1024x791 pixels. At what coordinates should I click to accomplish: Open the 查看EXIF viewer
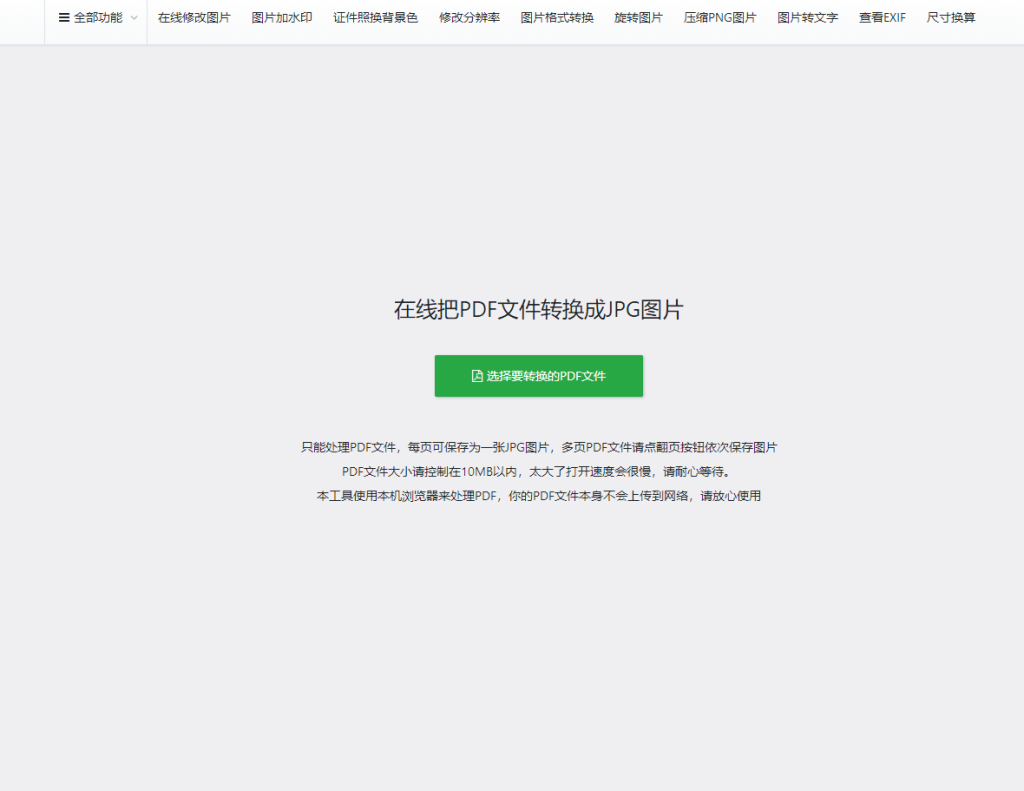point(881,17)
